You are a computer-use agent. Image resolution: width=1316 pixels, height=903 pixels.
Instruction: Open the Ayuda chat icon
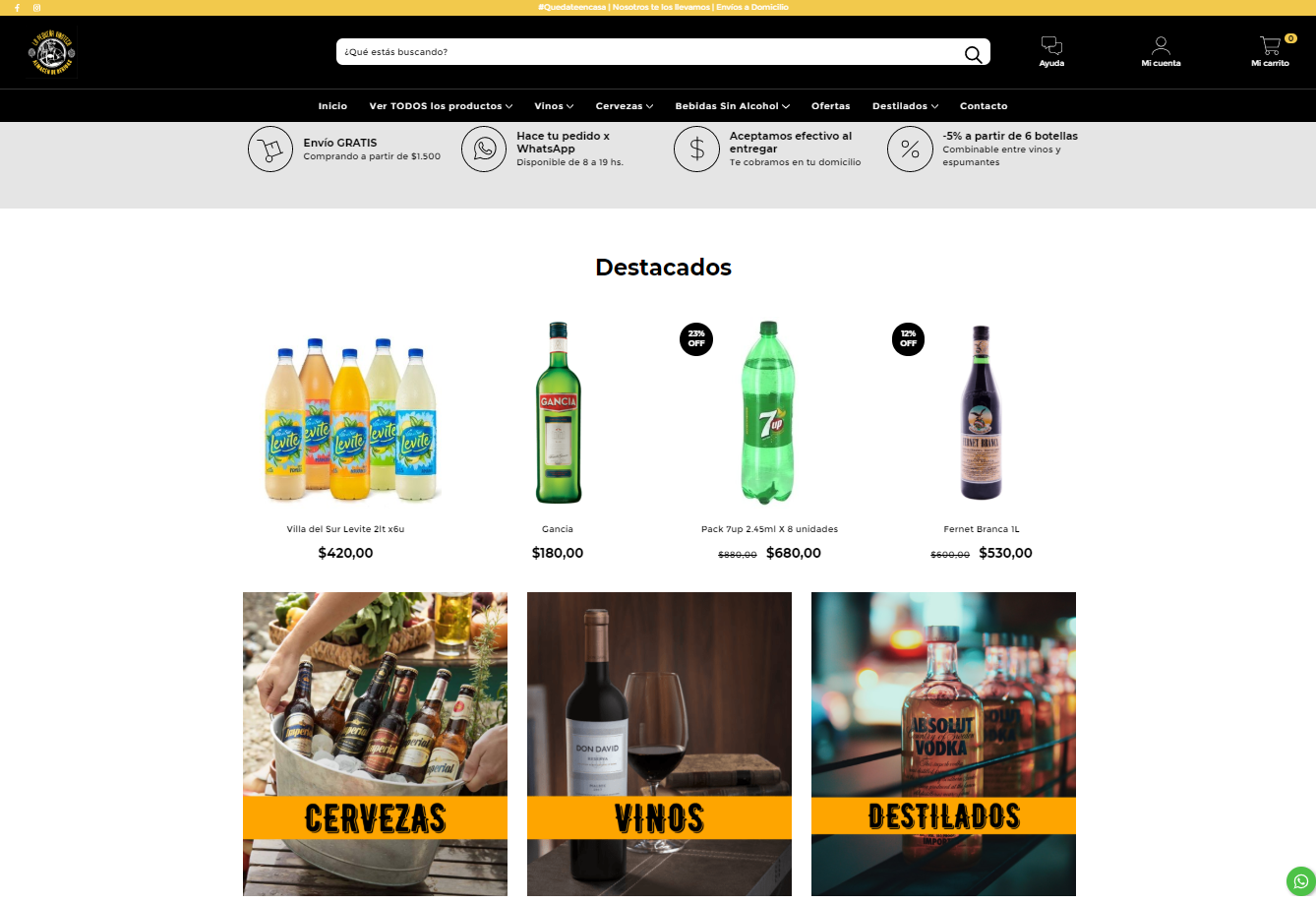tap(1051, 45)
